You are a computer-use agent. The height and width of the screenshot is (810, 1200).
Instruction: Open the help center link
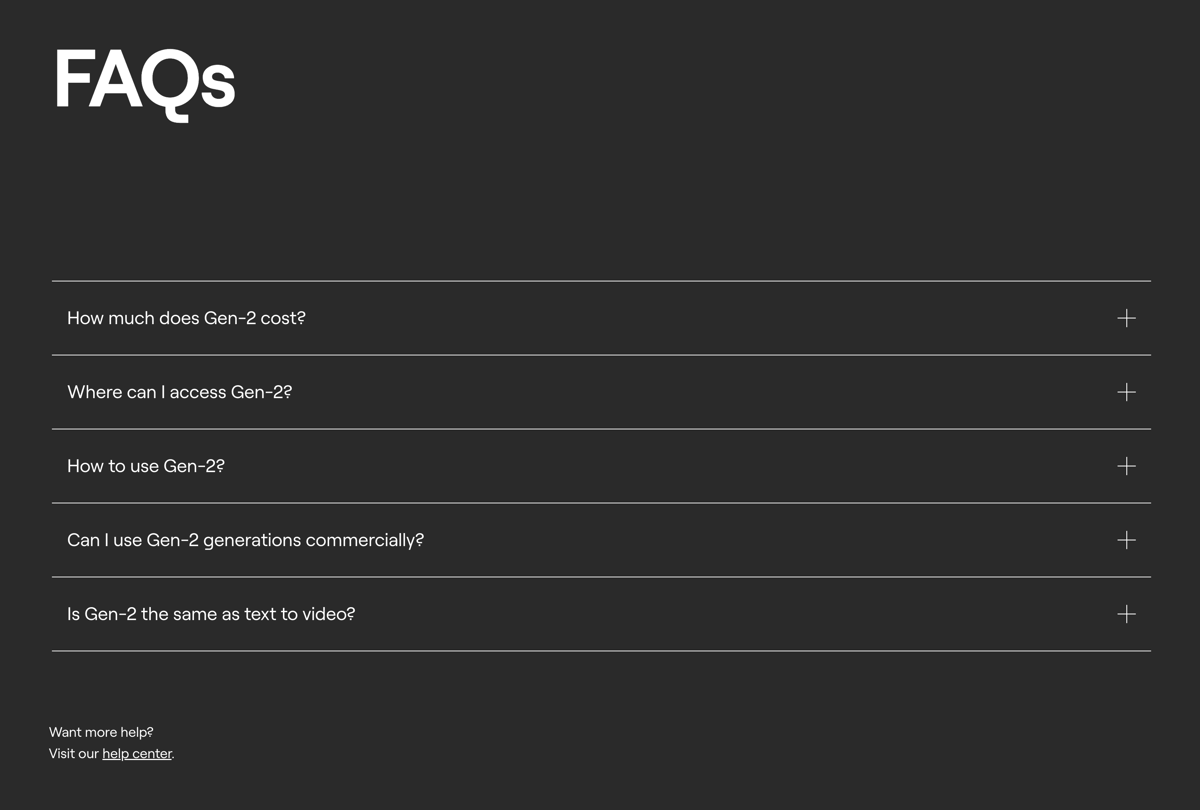[x=137, y=753]
